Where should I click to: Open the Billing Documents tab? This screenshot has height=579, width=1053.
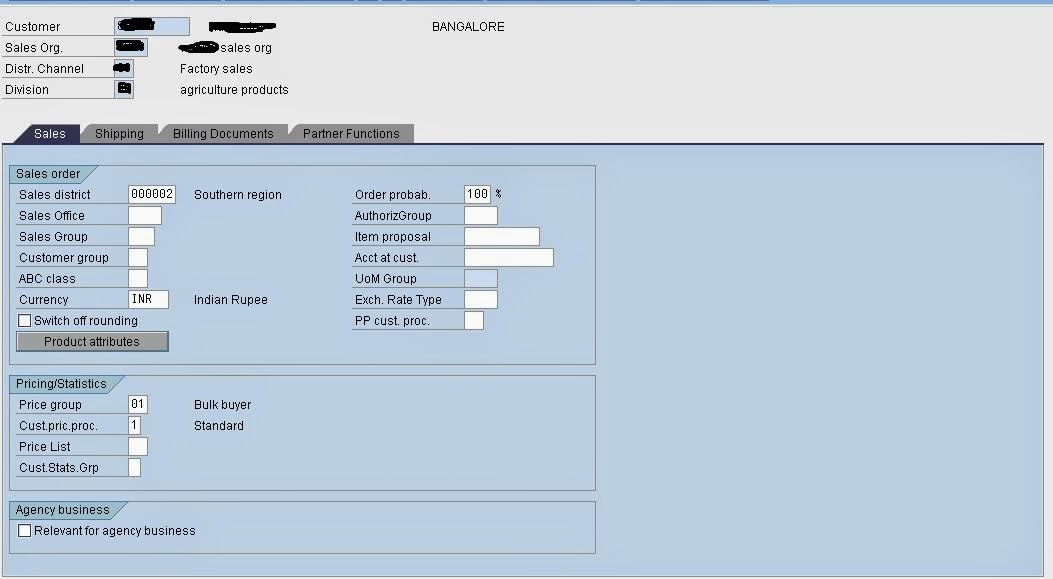click(223, 133)
